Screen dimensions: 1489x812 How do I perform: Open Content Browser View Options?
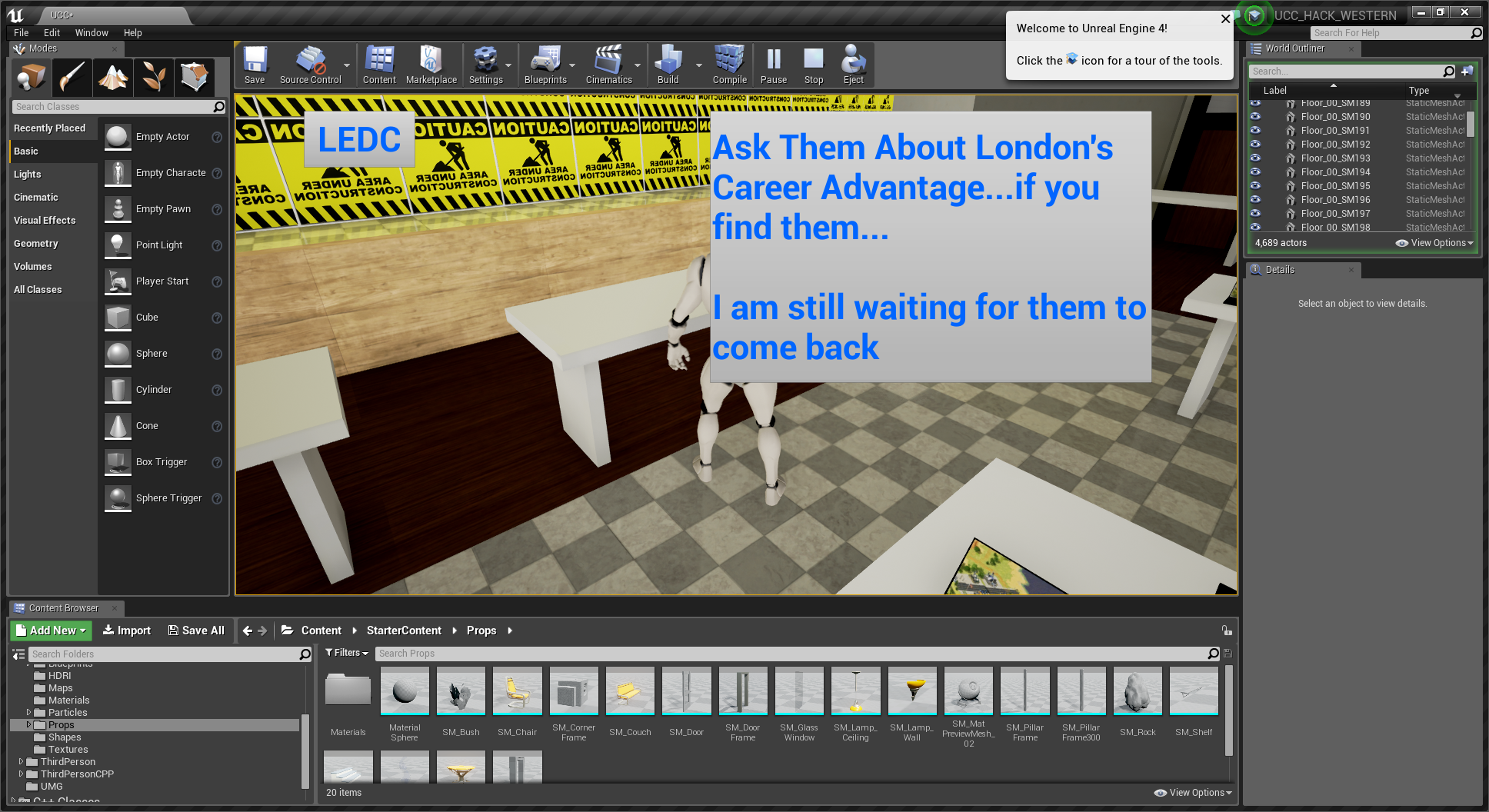click(x=1193, y=793)
